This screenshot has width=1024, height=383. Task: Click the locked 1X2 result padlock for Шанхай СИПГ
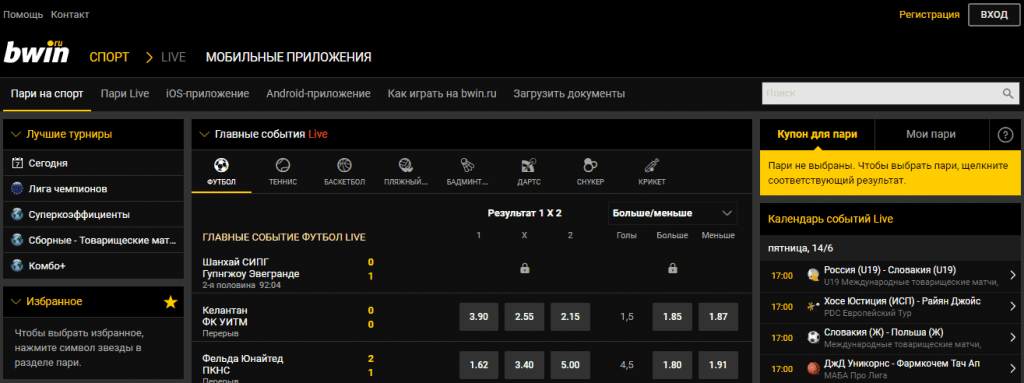[x=524, y=268]
